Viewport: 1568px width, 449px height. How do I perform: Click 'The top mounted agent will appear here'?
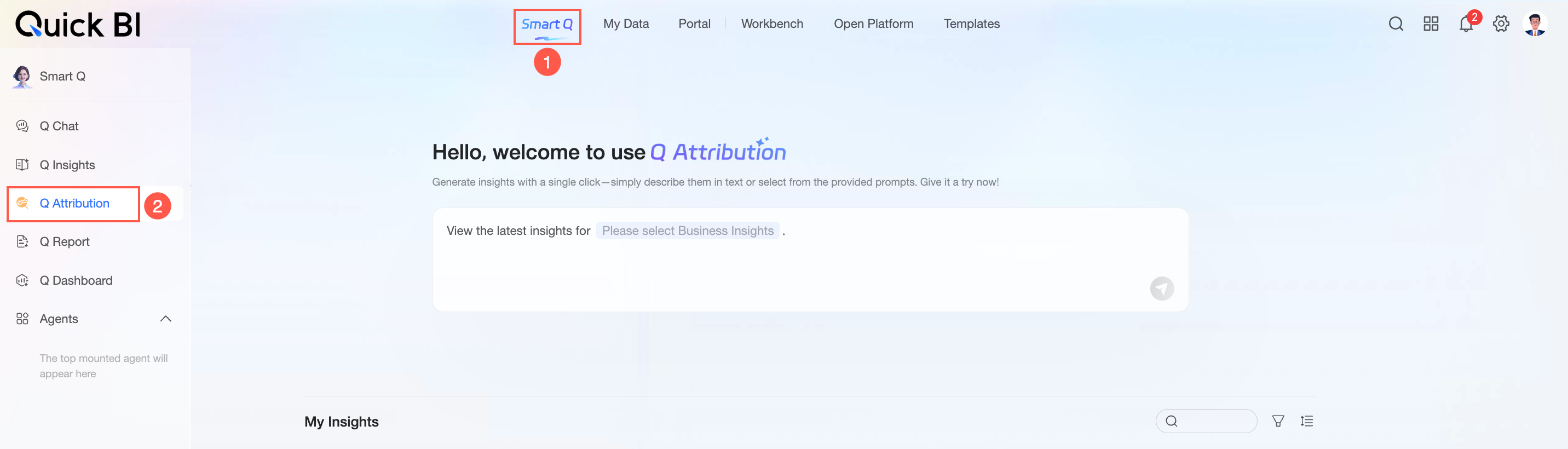click(103, 366)
